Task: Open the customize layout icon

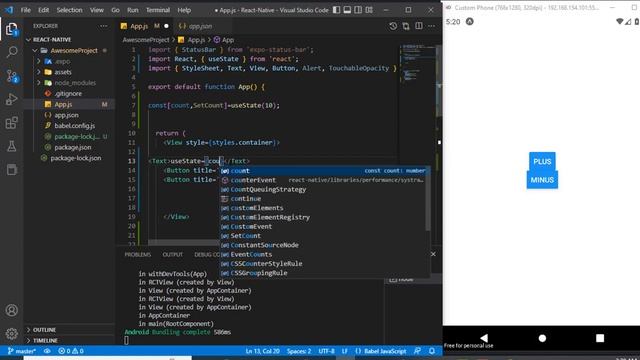Action: click(x=369, y=10)
